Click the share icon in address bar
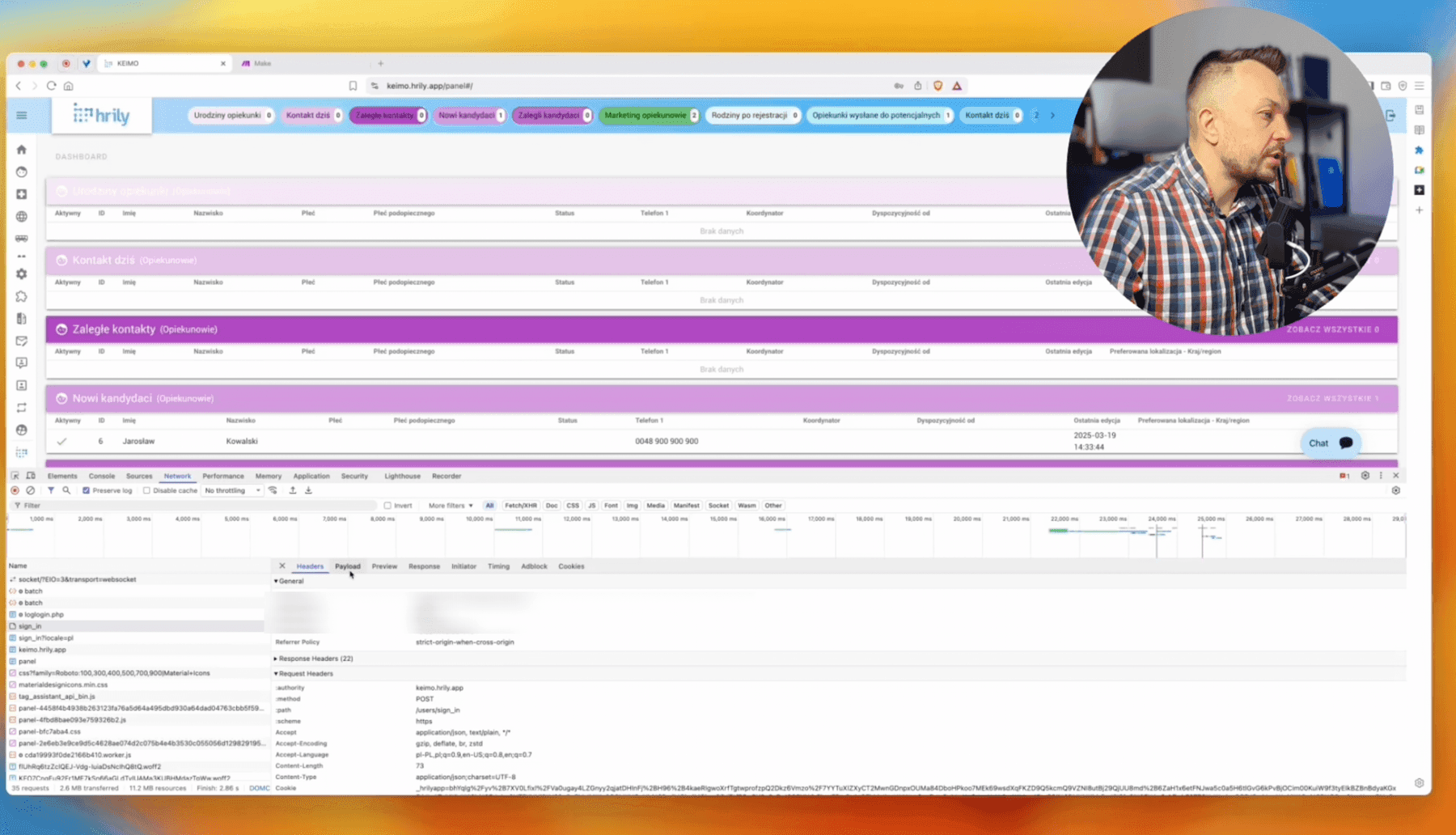This screenshot has height=835, width=1456. click(917, 86)
